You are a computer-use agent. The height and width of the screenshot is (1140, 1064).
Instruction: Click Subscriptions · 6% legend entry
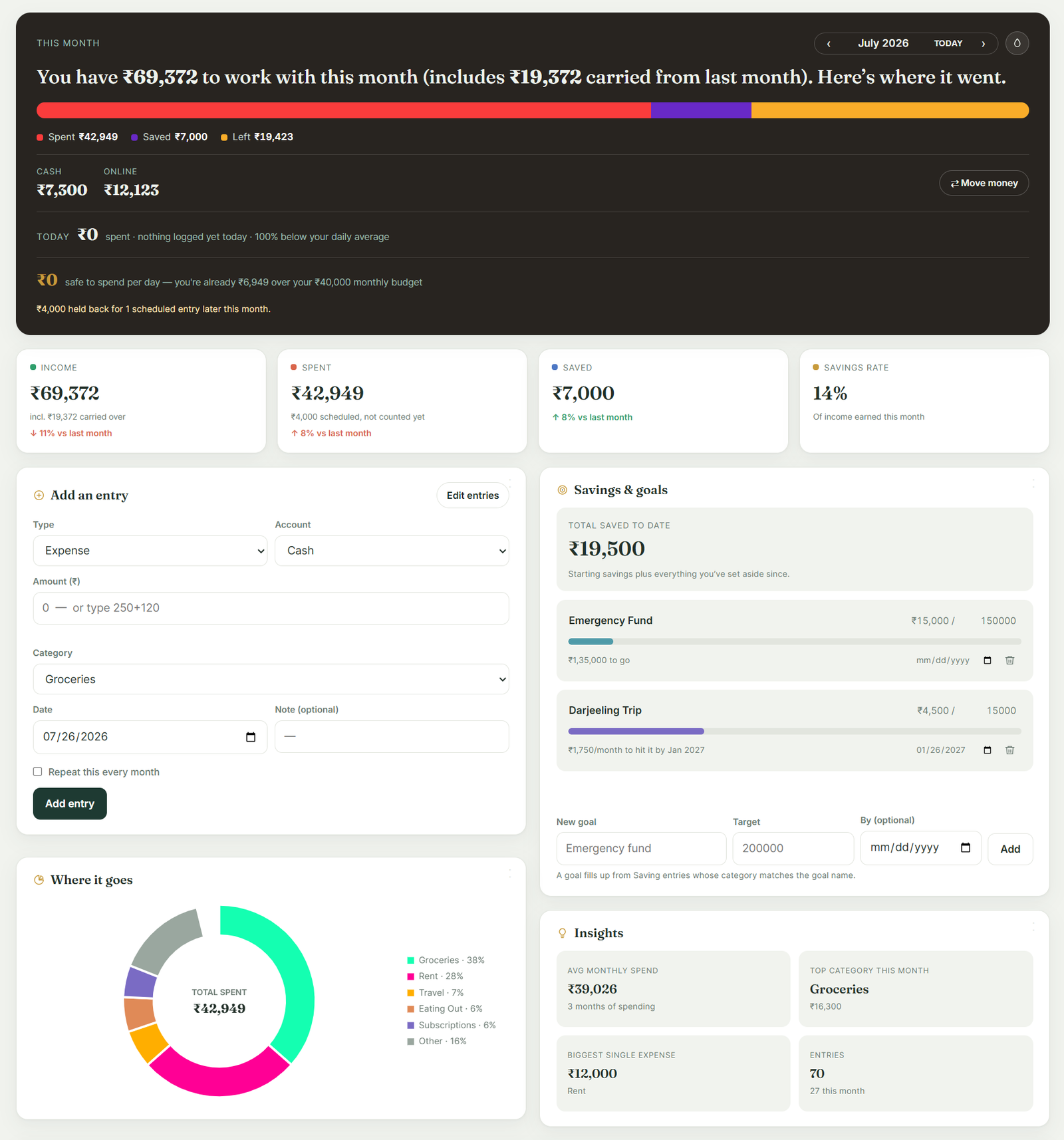coord(452,1026)
